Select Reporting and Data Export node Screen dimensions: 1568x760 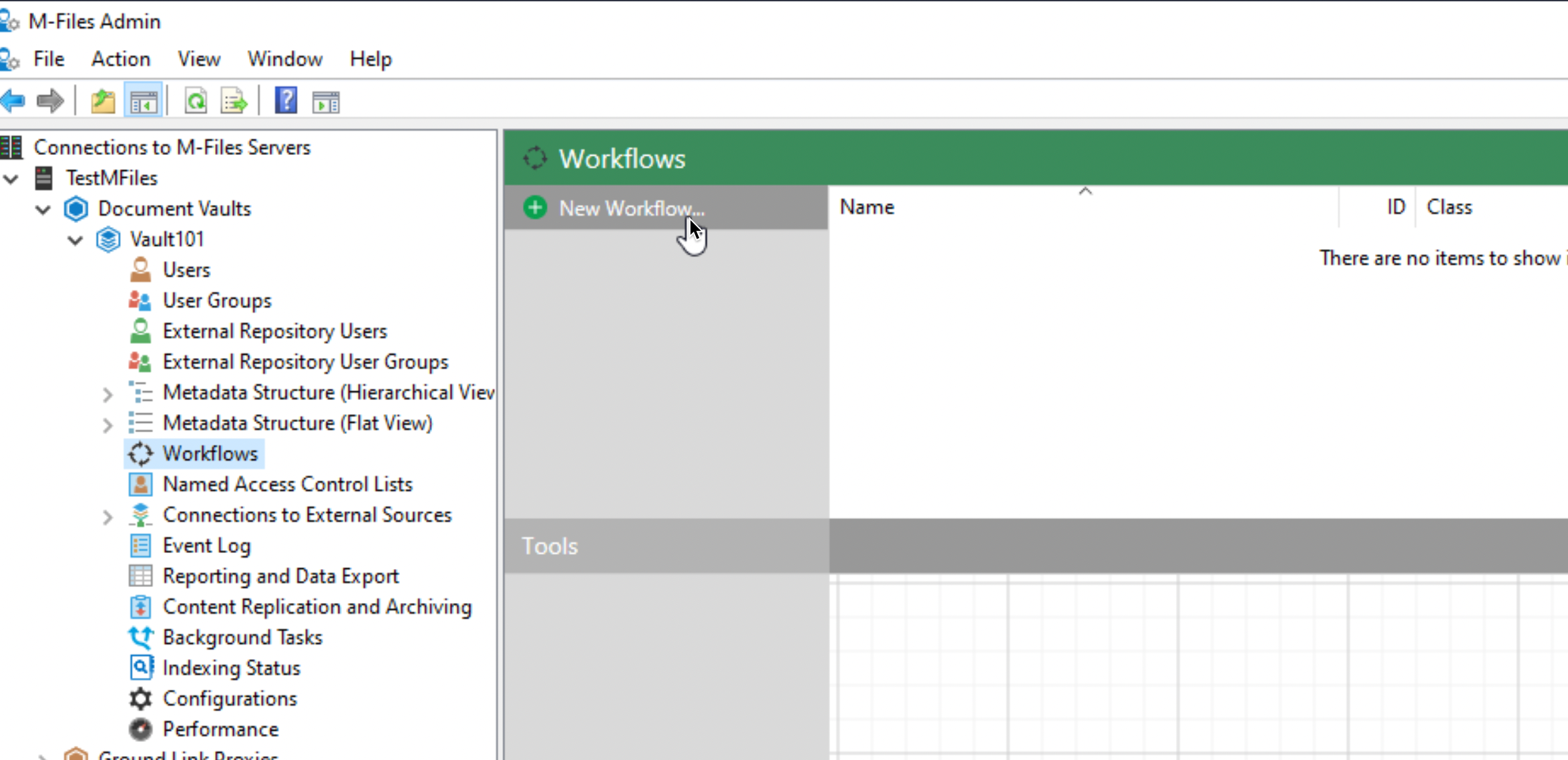tap(281, 576)
